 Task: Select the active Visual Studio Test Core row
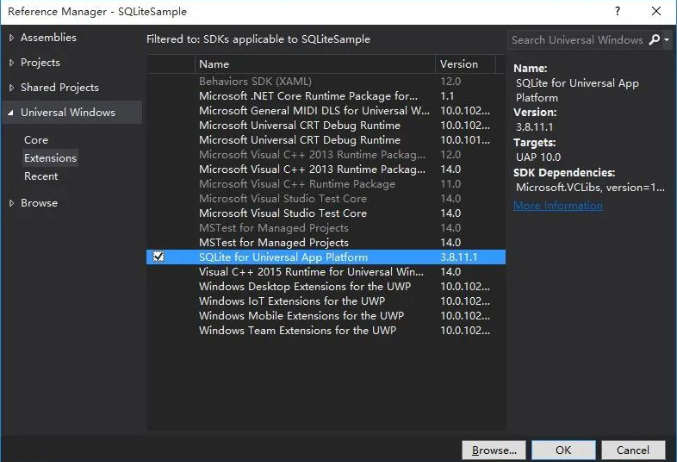coord(326,213)
